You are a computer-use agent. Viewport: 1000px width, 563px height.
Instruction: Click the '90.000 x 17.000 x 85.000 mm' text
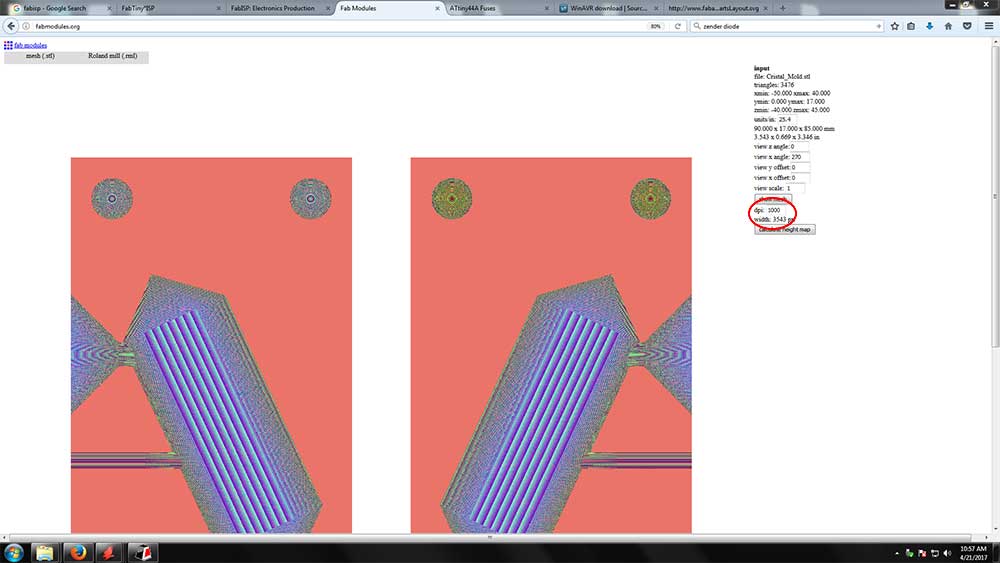click(x=794, y=129)
